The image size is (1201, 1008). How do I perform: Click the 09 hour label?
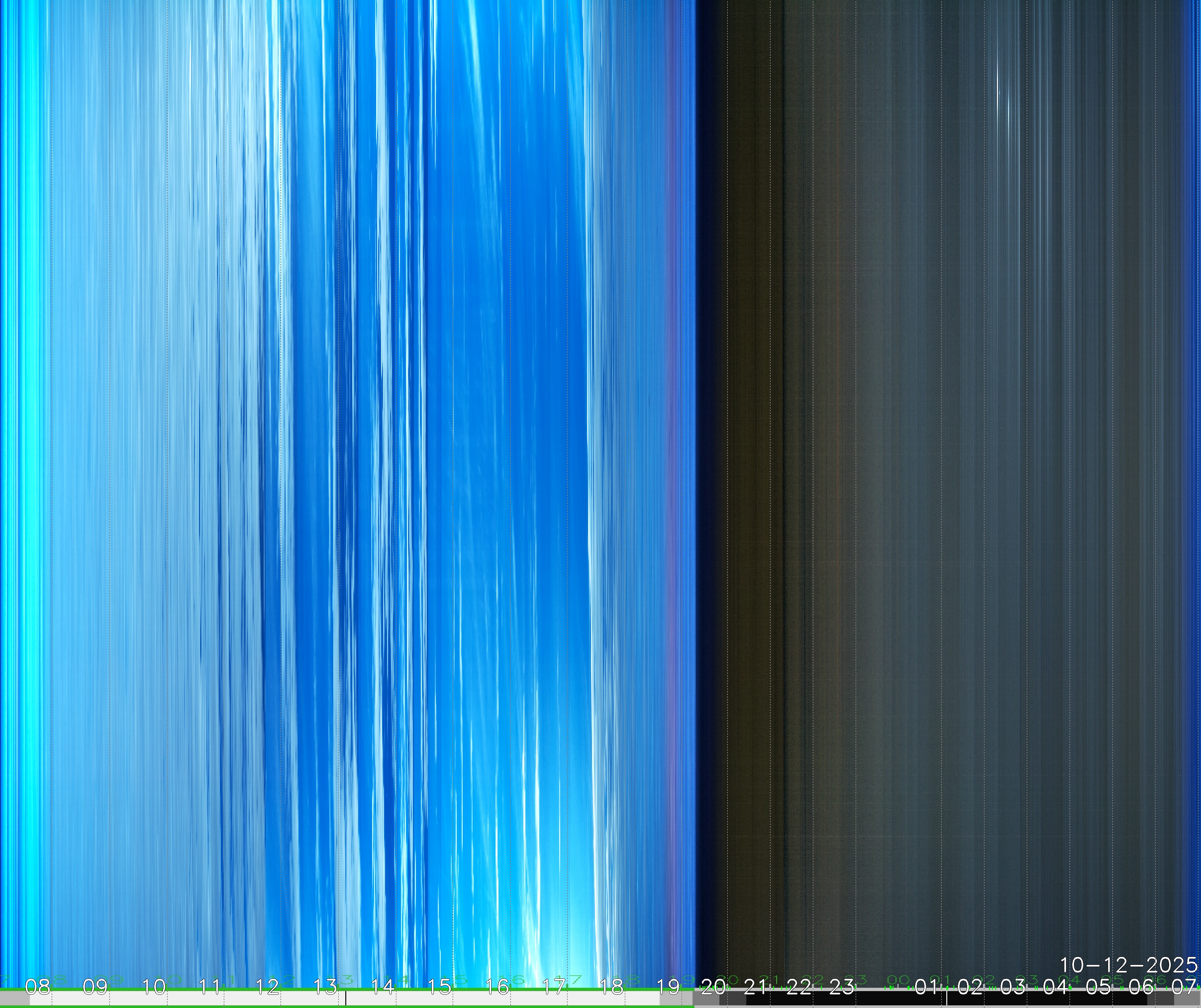coord(95,986)
